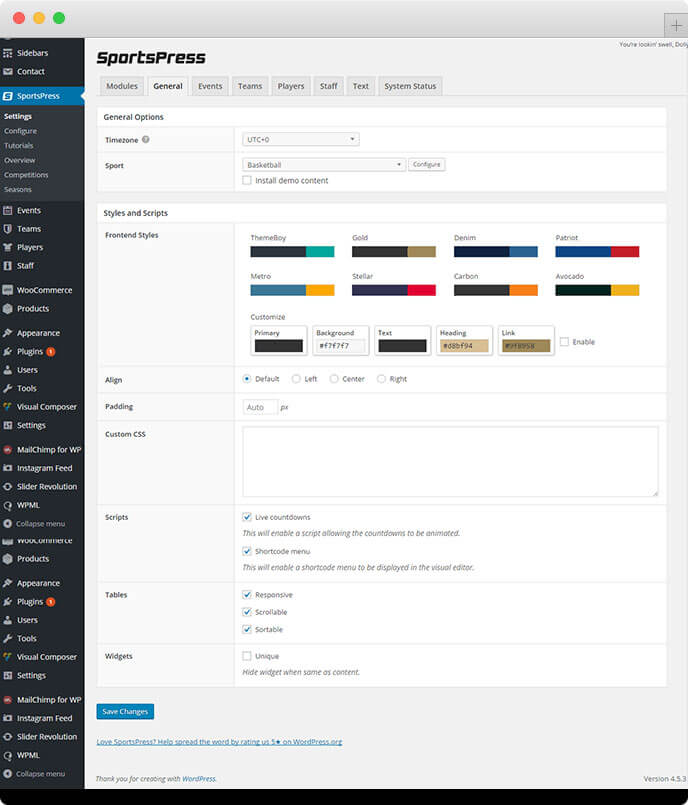This screenshot has height=805, width=688.
Task: Open the Text custom color picker
Action: (403, 346)
